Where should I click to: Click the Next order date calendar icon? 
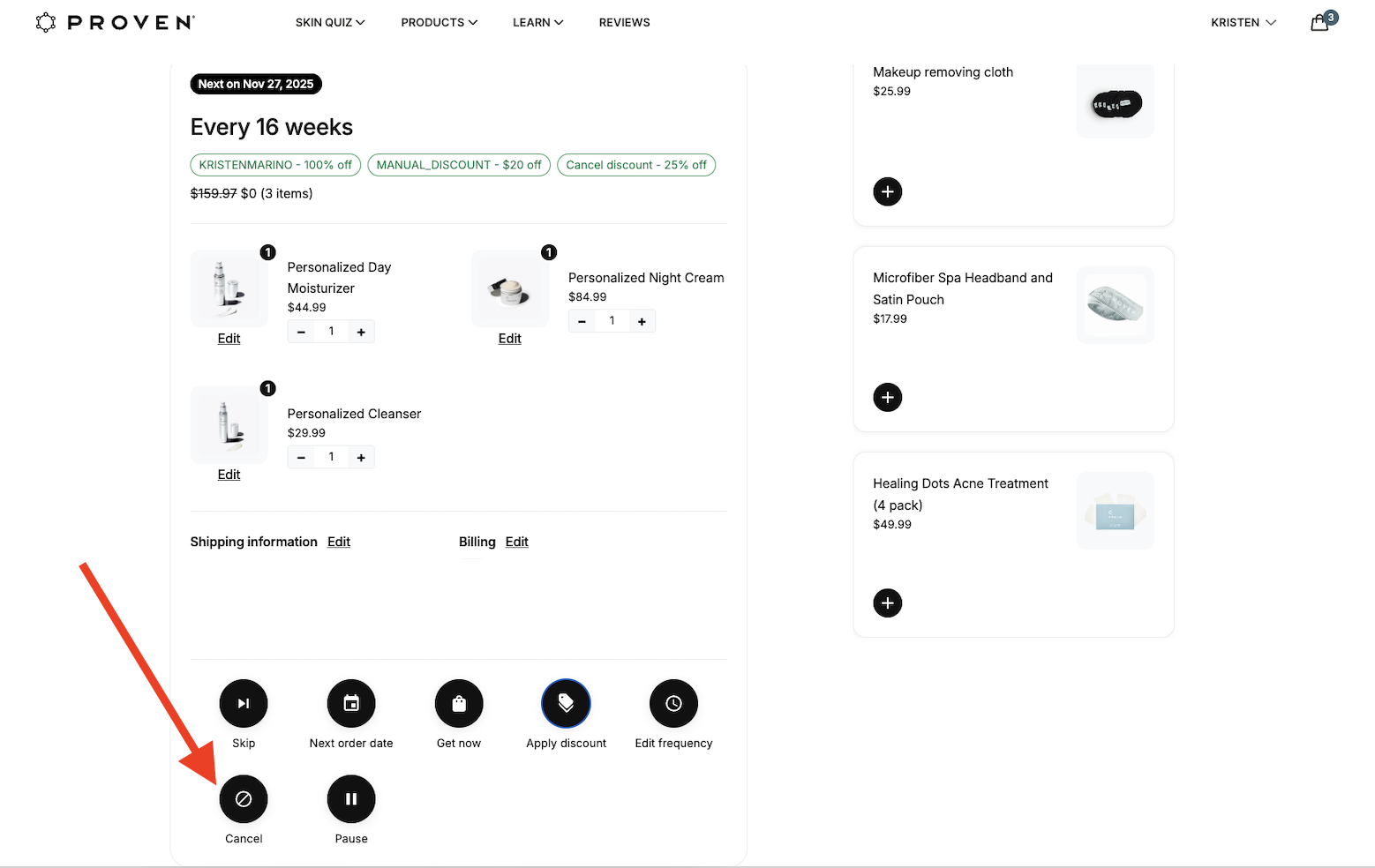[351, 703]
